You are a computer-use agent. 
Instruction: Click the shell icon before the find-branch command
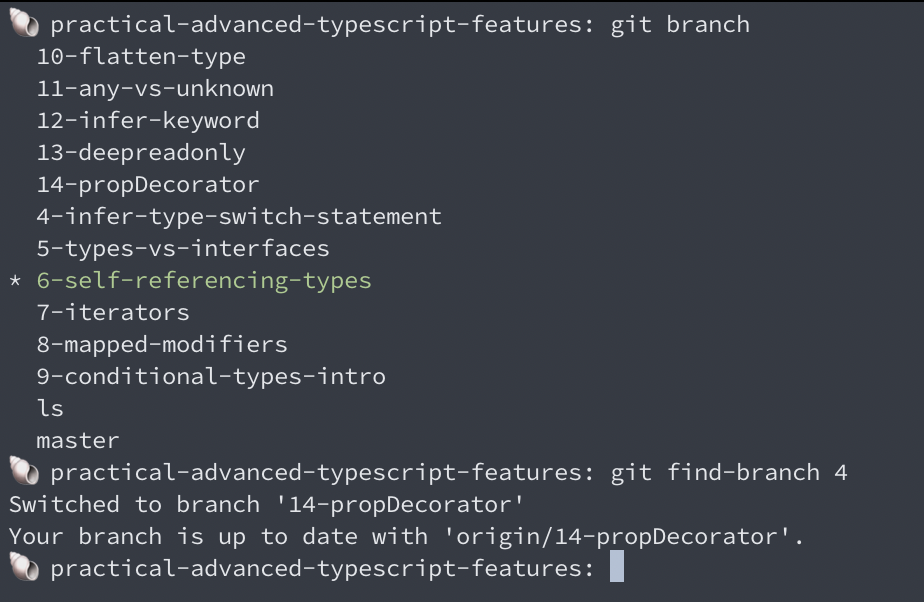point(24,471)
